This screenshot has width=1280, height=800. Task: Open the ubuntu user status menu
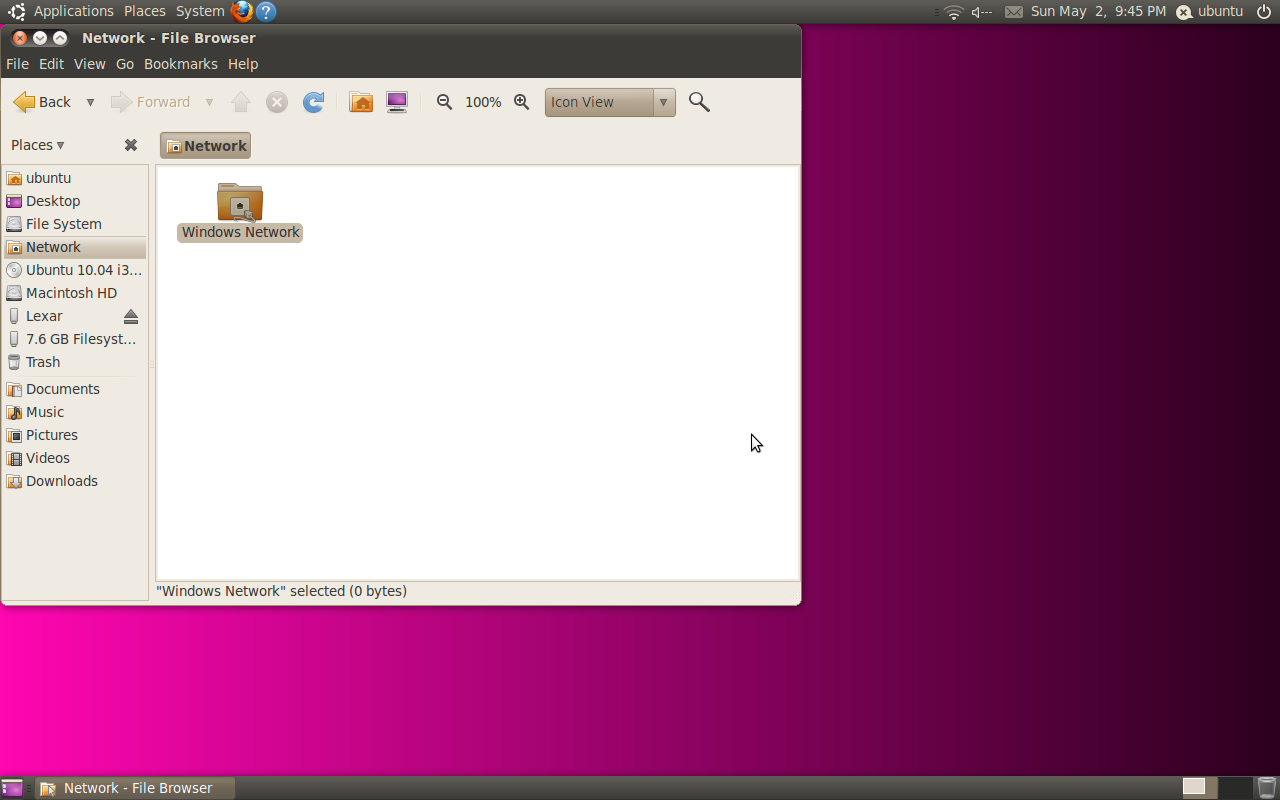click(1209, 12)
